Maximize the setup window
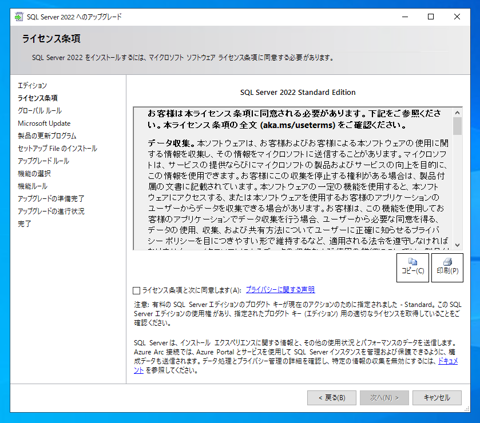This screenshot has width=480, height=423. tap(431, 17)
